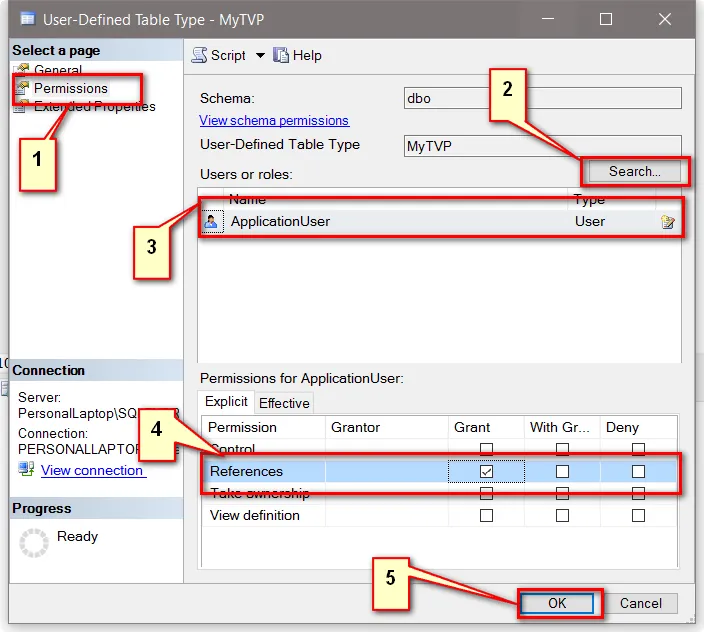Check Deny for View definition
The height and width of the screenshot is (632, 704).
(638, 515)
